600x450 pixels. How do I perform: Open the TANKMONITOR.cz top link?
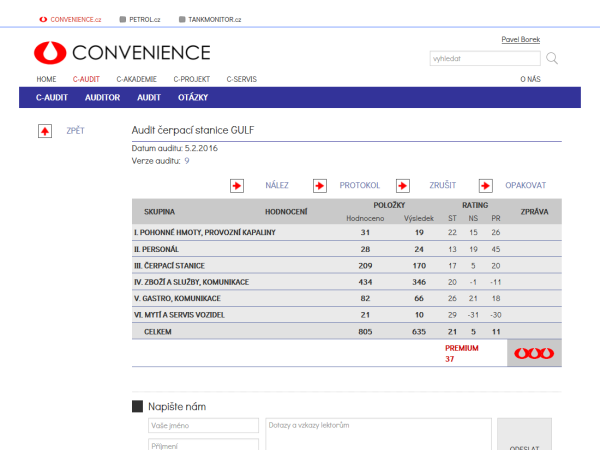pos(215,20)
